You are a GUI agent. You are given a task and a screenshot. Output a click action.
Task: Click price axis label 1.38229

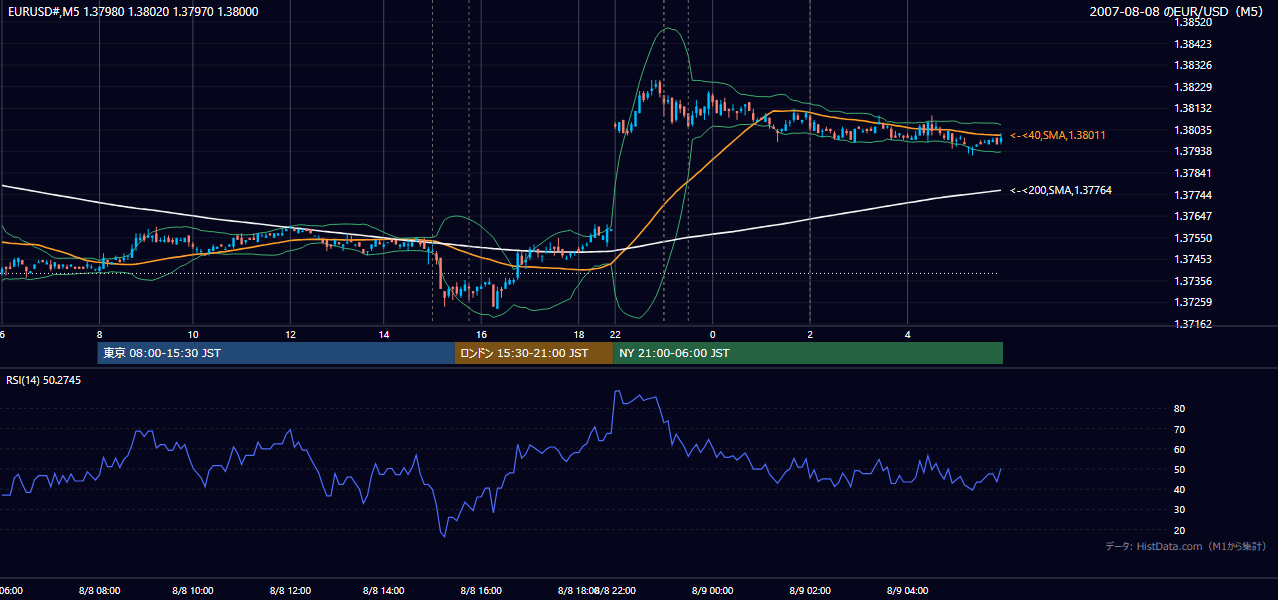coord(1193,87)
